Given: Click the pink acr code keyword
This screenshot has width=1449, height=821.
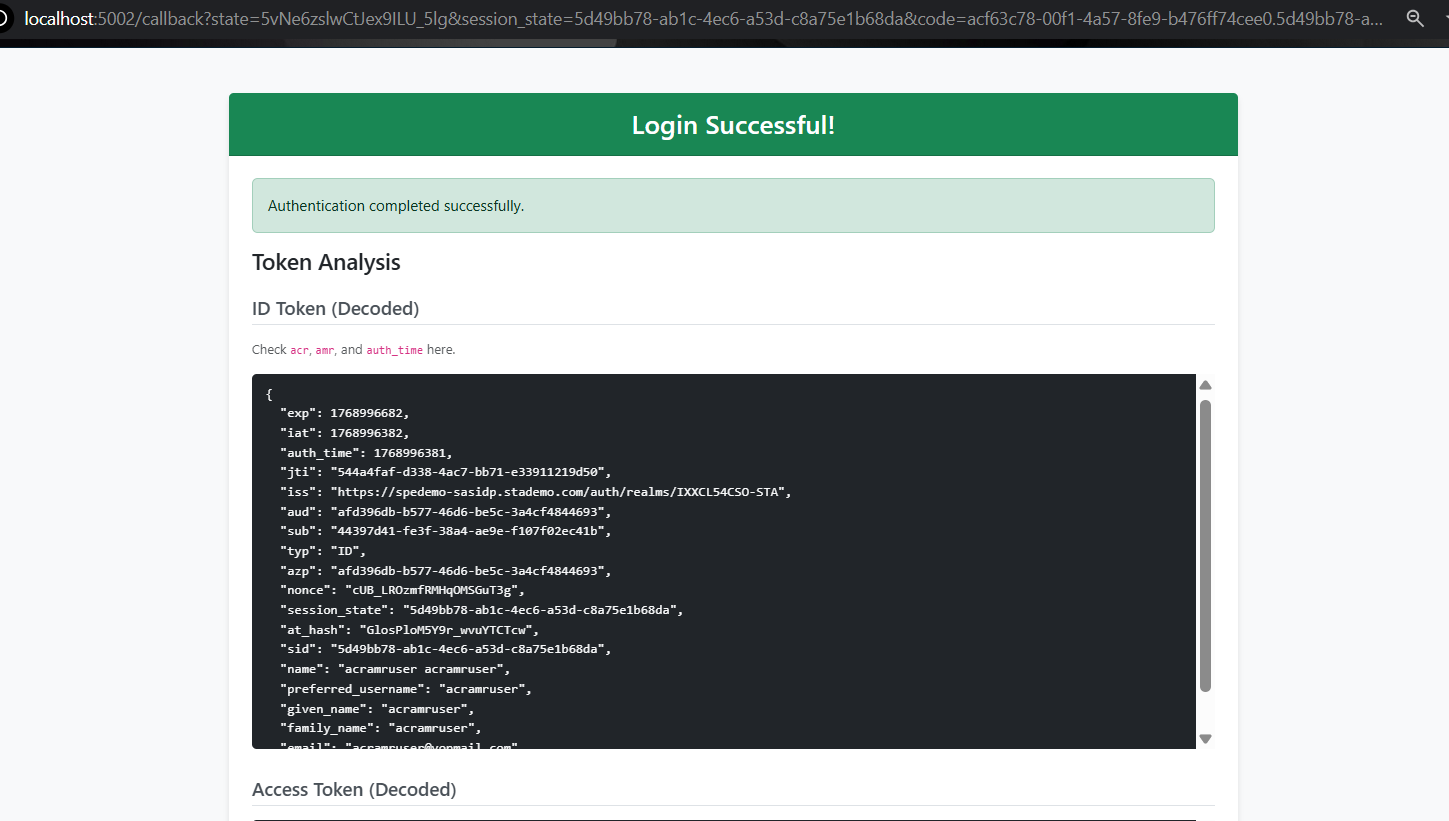Looking at the screenshot, I should tap(300, 351).
